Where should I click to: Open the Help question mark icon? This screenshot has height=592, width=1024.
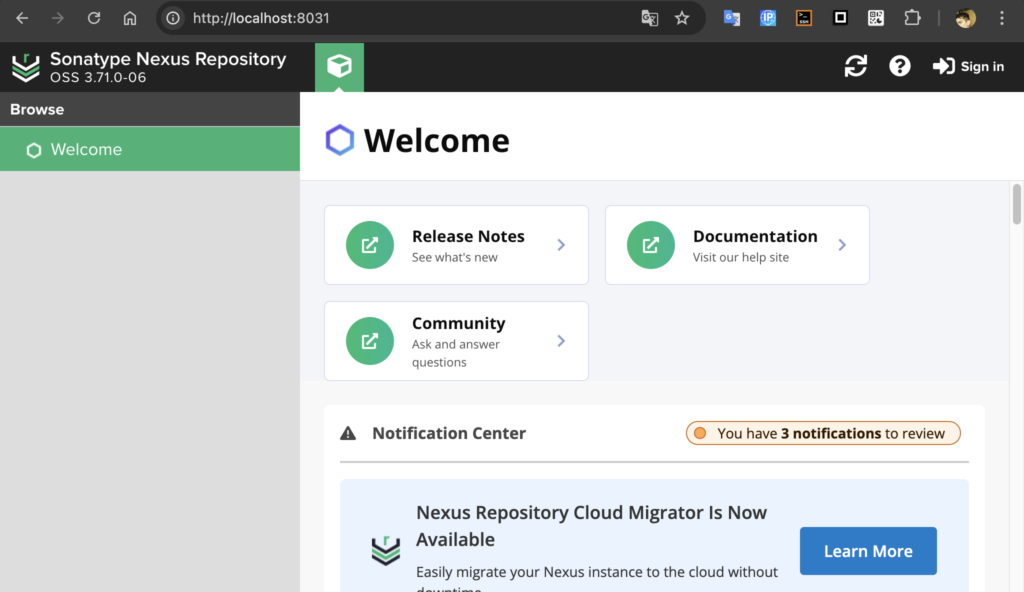900,66
